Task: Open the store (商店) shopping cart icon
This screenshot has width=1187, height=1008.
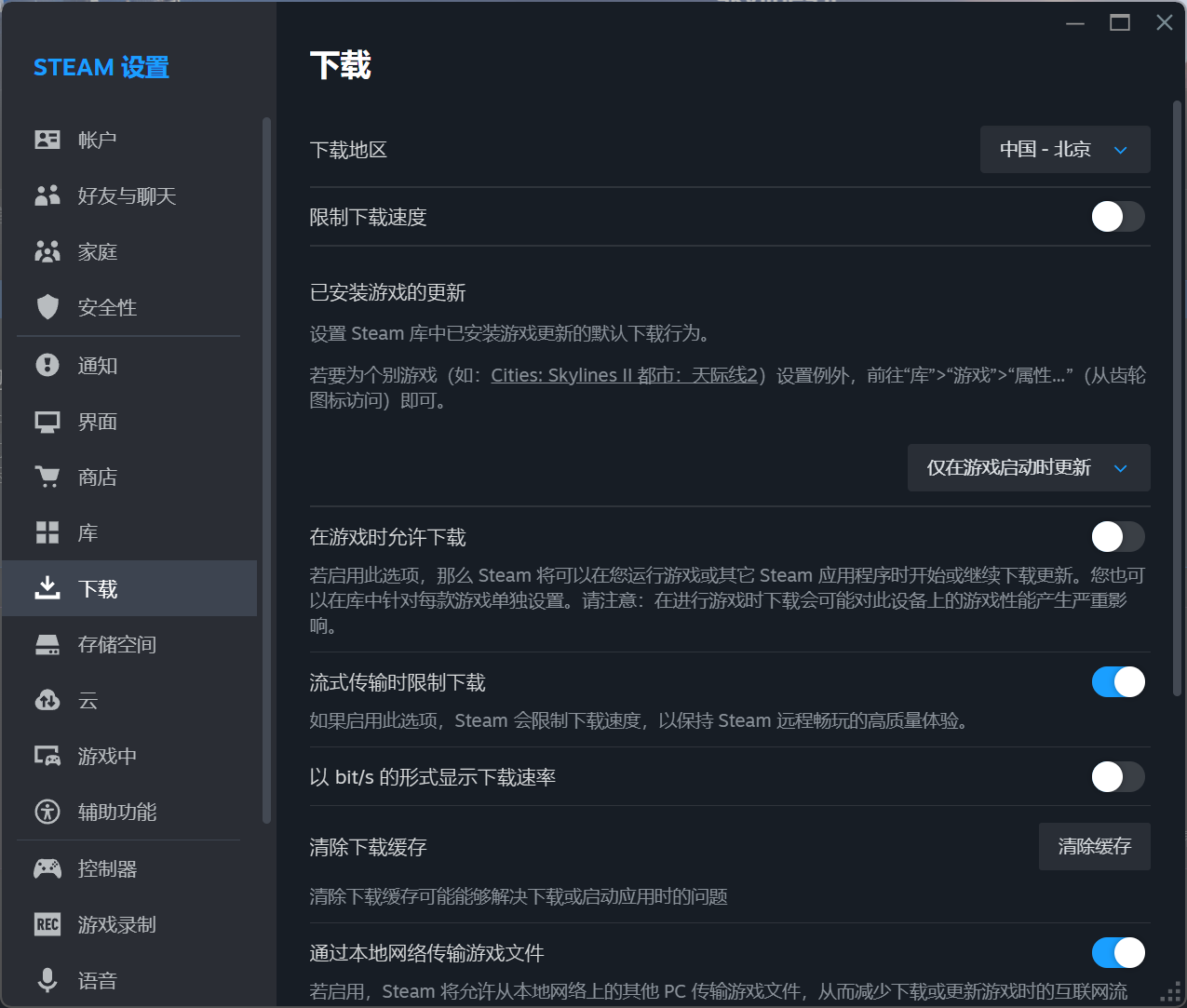Action: pos(47,477)
